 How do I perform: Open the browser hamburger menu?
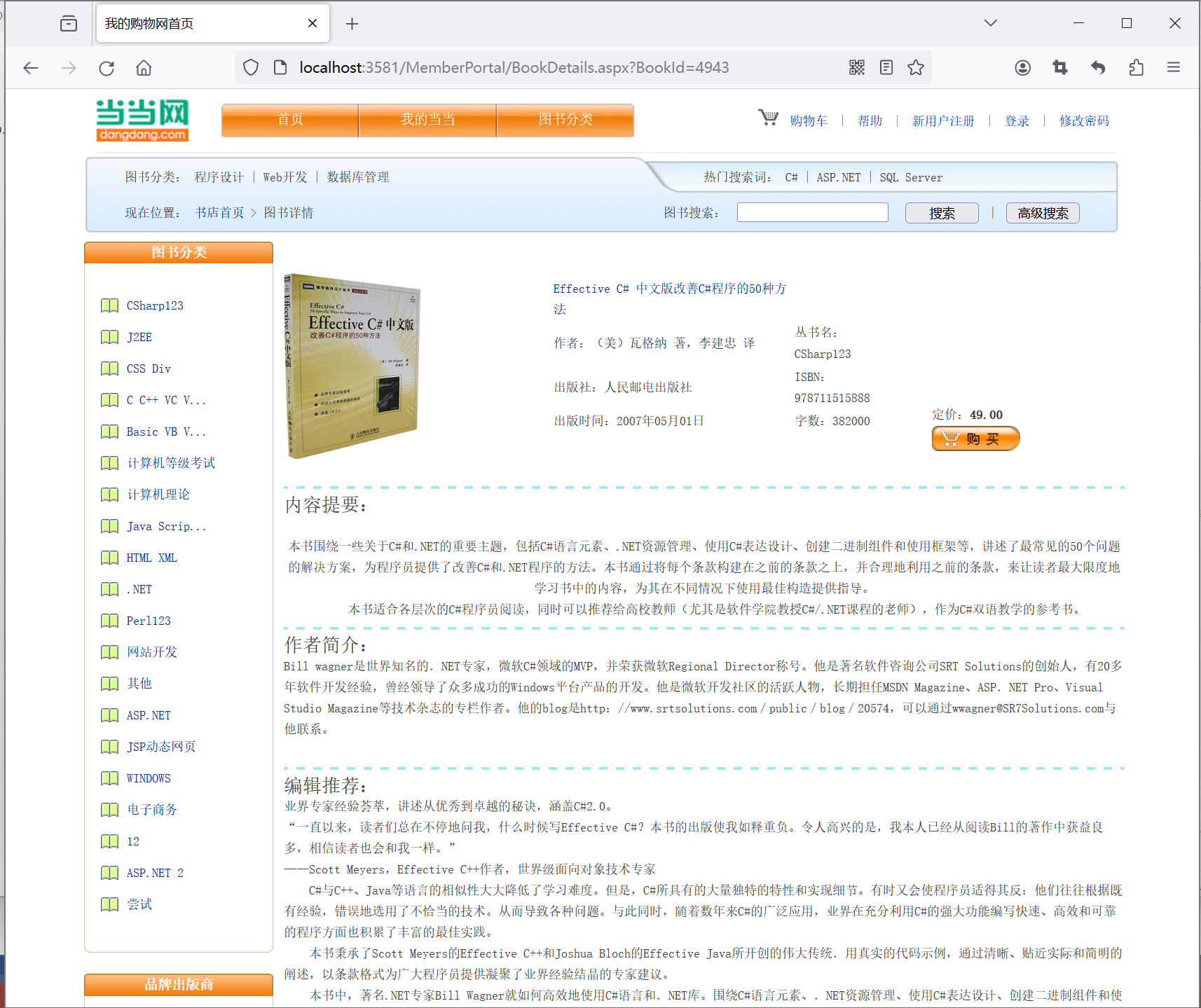pyautogui.click(x=1174, y=67)
